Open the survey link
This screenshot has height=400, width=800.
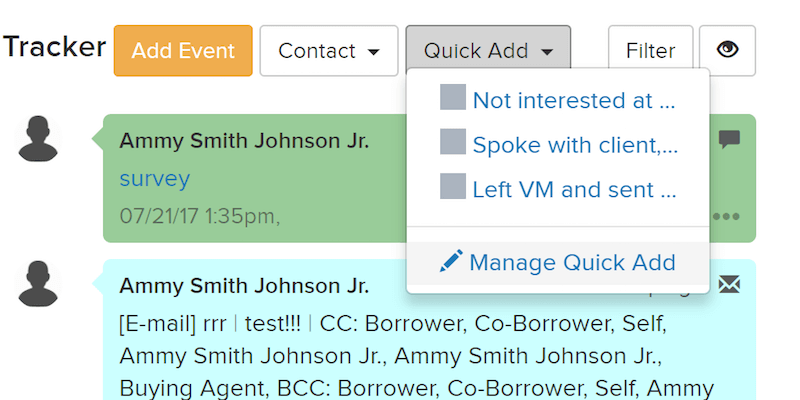[x=154, y=179]
